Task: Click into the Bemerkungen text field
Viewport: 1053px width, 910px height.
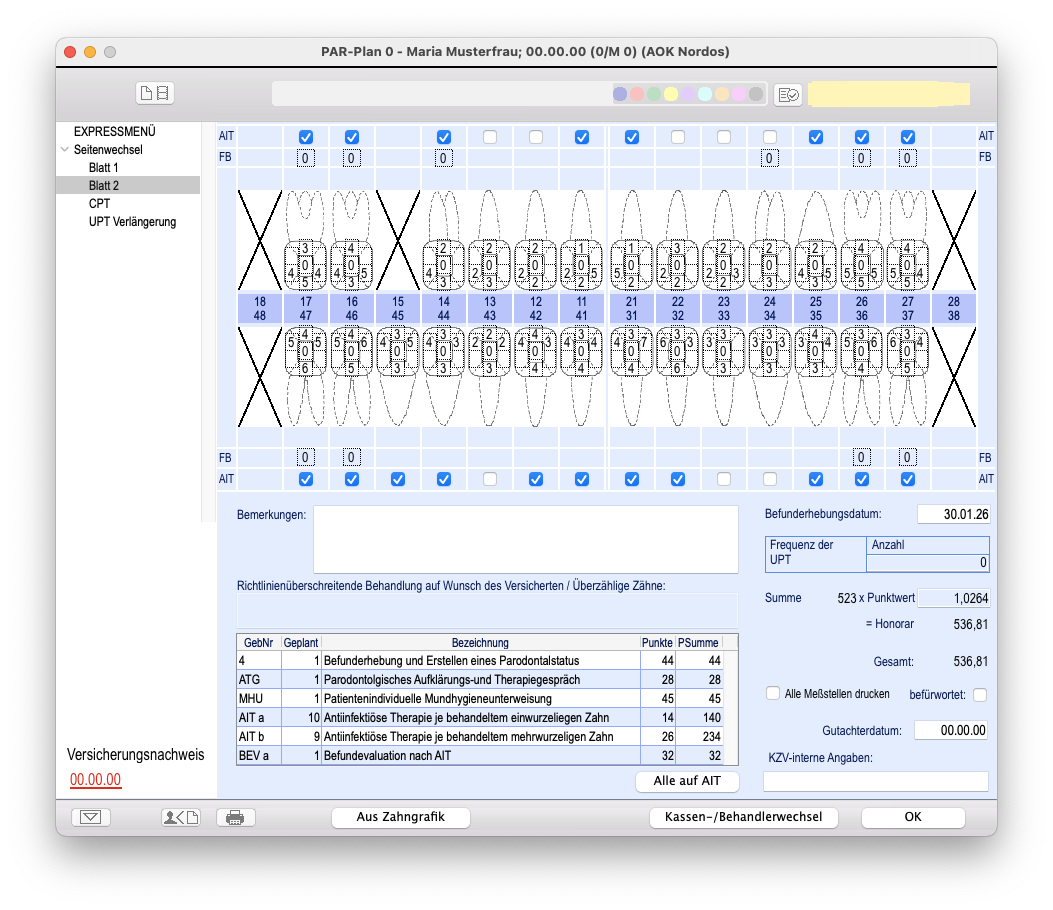Action: pos(525,539)
